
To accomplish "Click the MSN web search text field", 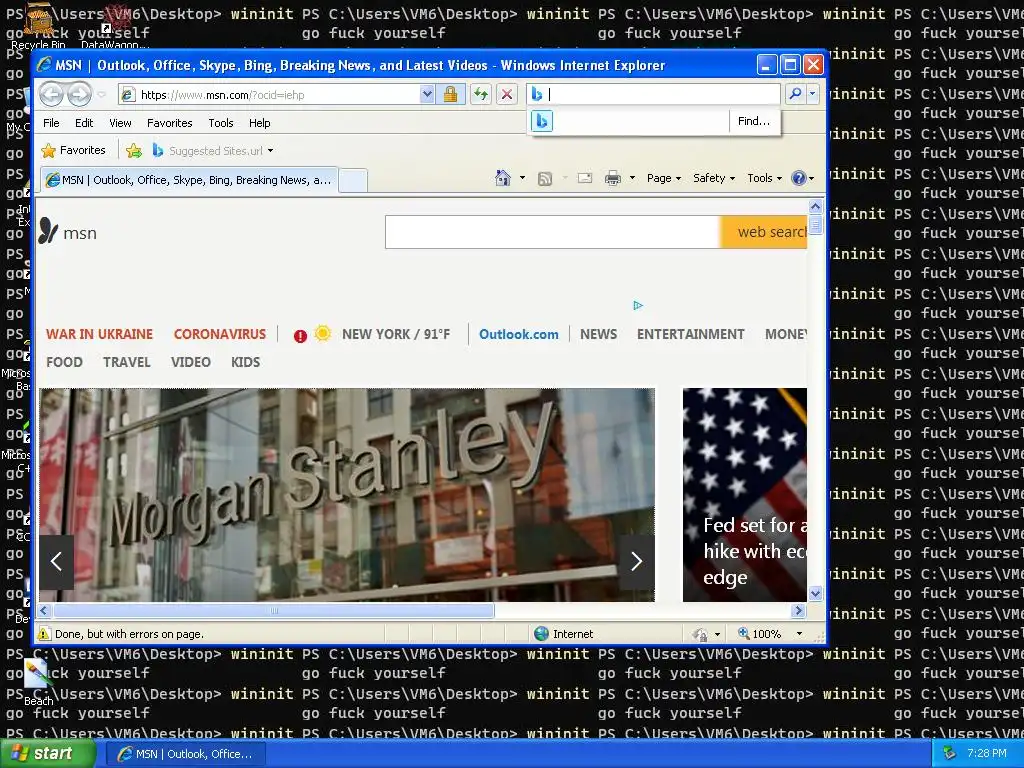I will [x=552, y=232].
